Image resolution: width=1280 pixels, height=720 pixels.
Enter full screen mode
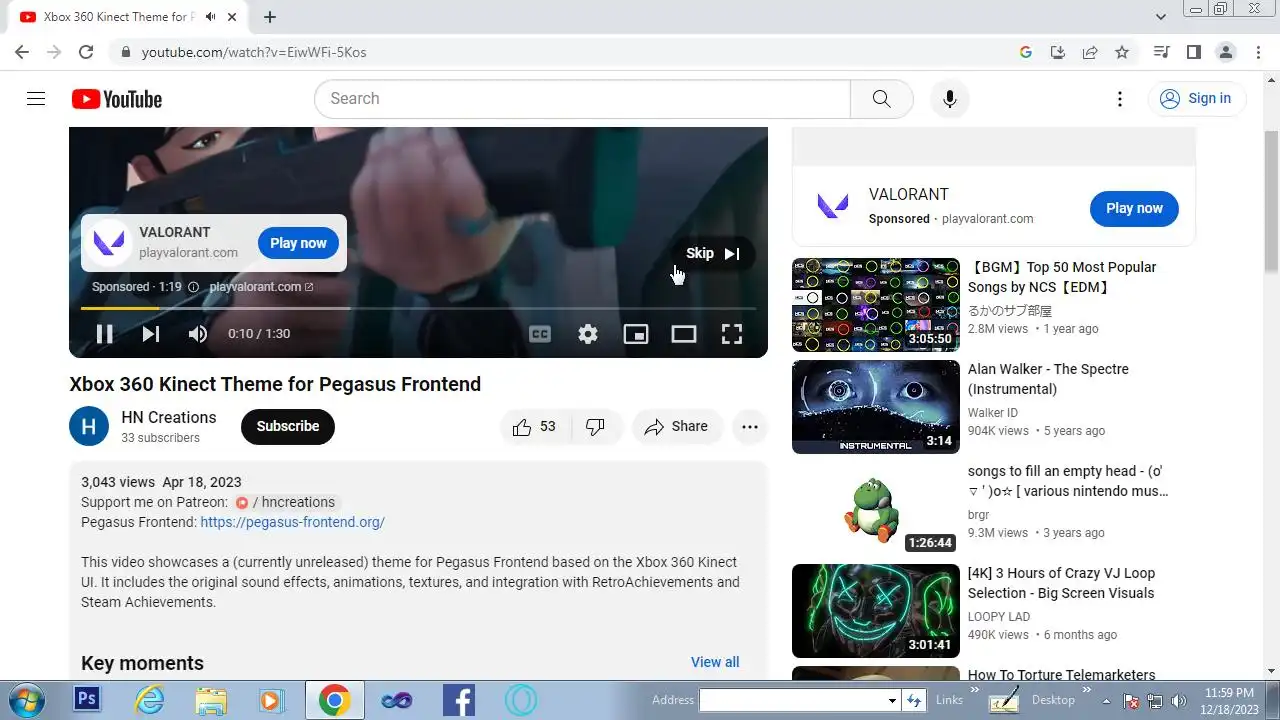(x=732, y=334)
